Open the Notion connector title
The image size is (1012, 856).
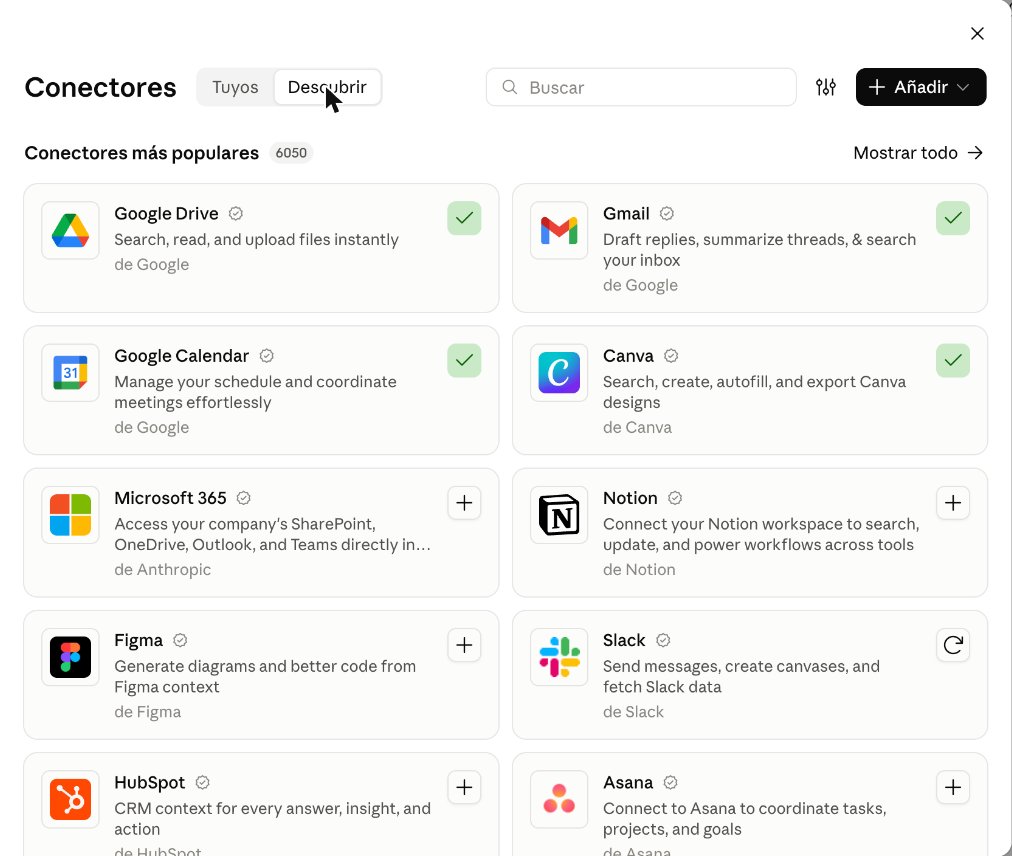point(630,498)
